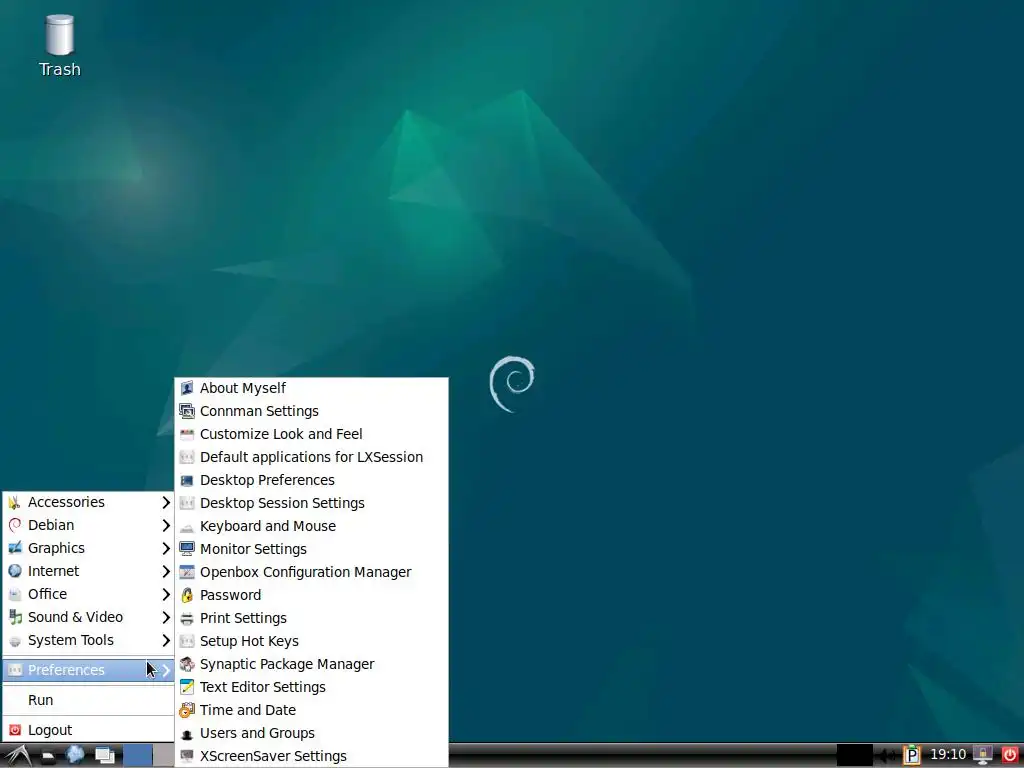Screen dimensions: 1024x768
Task: Launch Connman Settings
Action: coord(312,411)
